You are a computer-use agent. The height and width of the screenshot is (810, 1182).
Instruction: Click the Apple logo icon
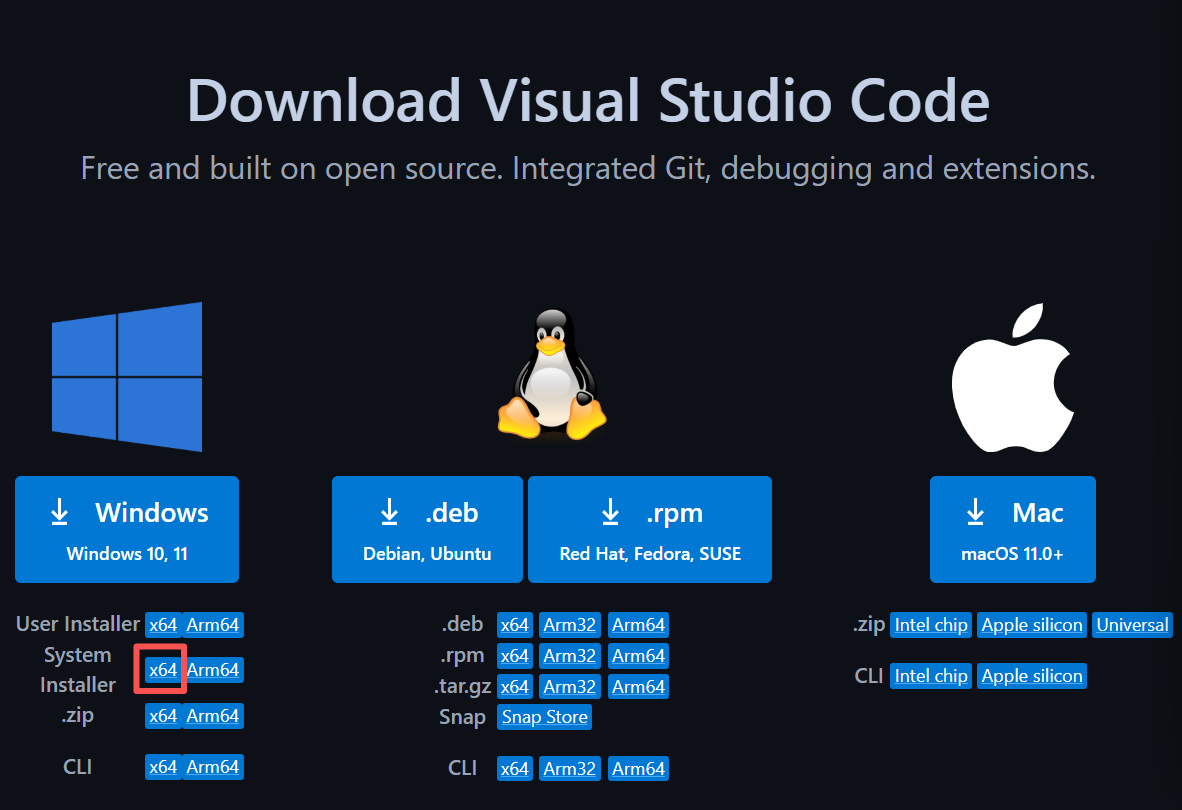pos(1012,379)
